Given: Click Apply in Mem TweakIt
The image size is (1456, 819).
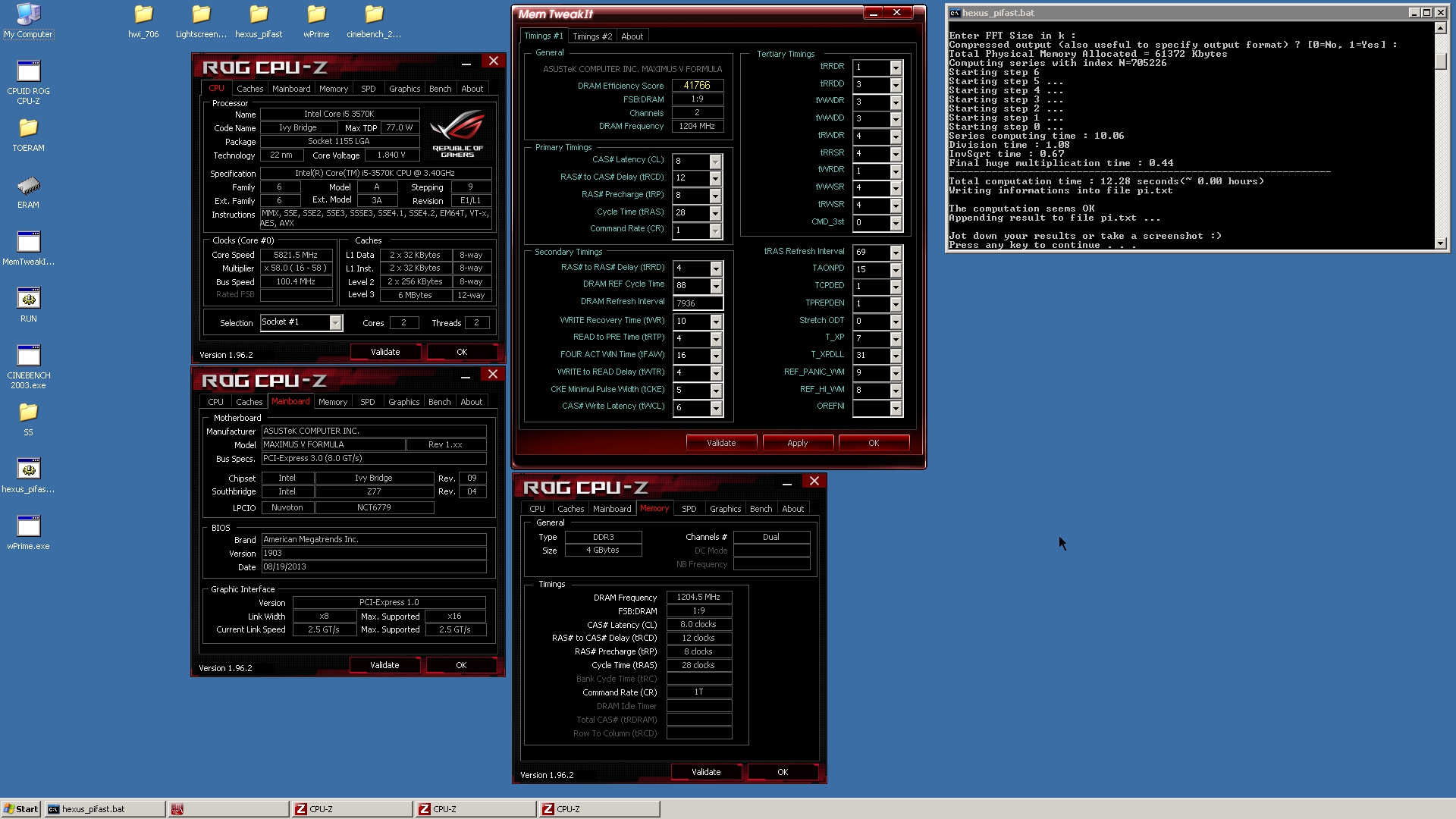Looking at the screenshot, I should [798, 443].
